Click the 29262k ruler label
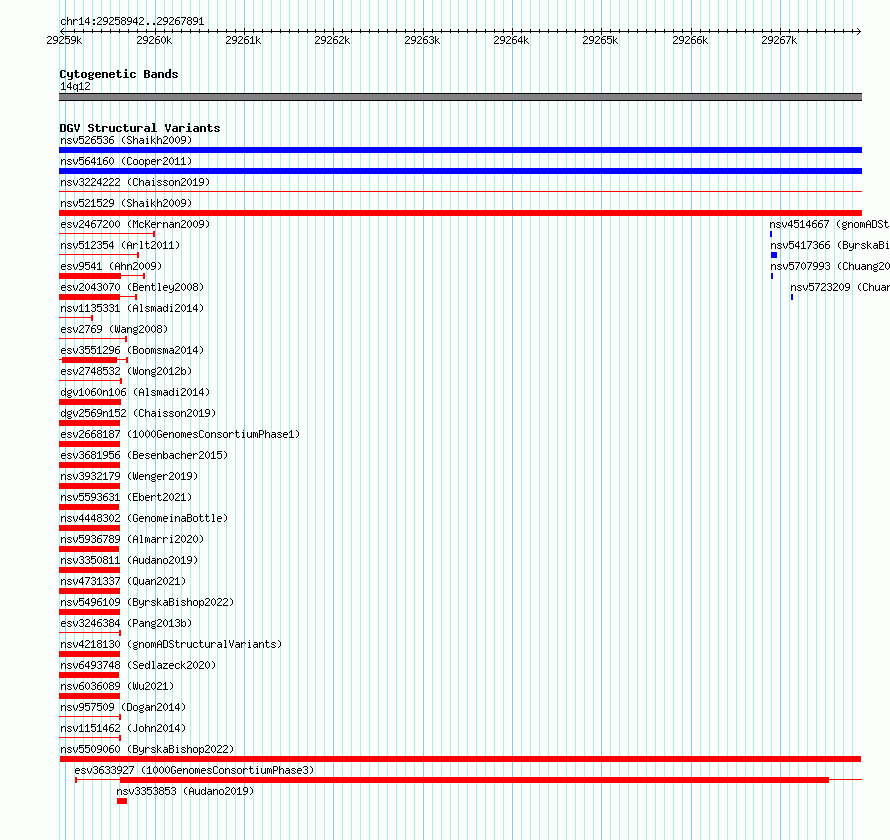Image resolution: width=890 pixels, height=840 pixels. click(x=332, y=40)
